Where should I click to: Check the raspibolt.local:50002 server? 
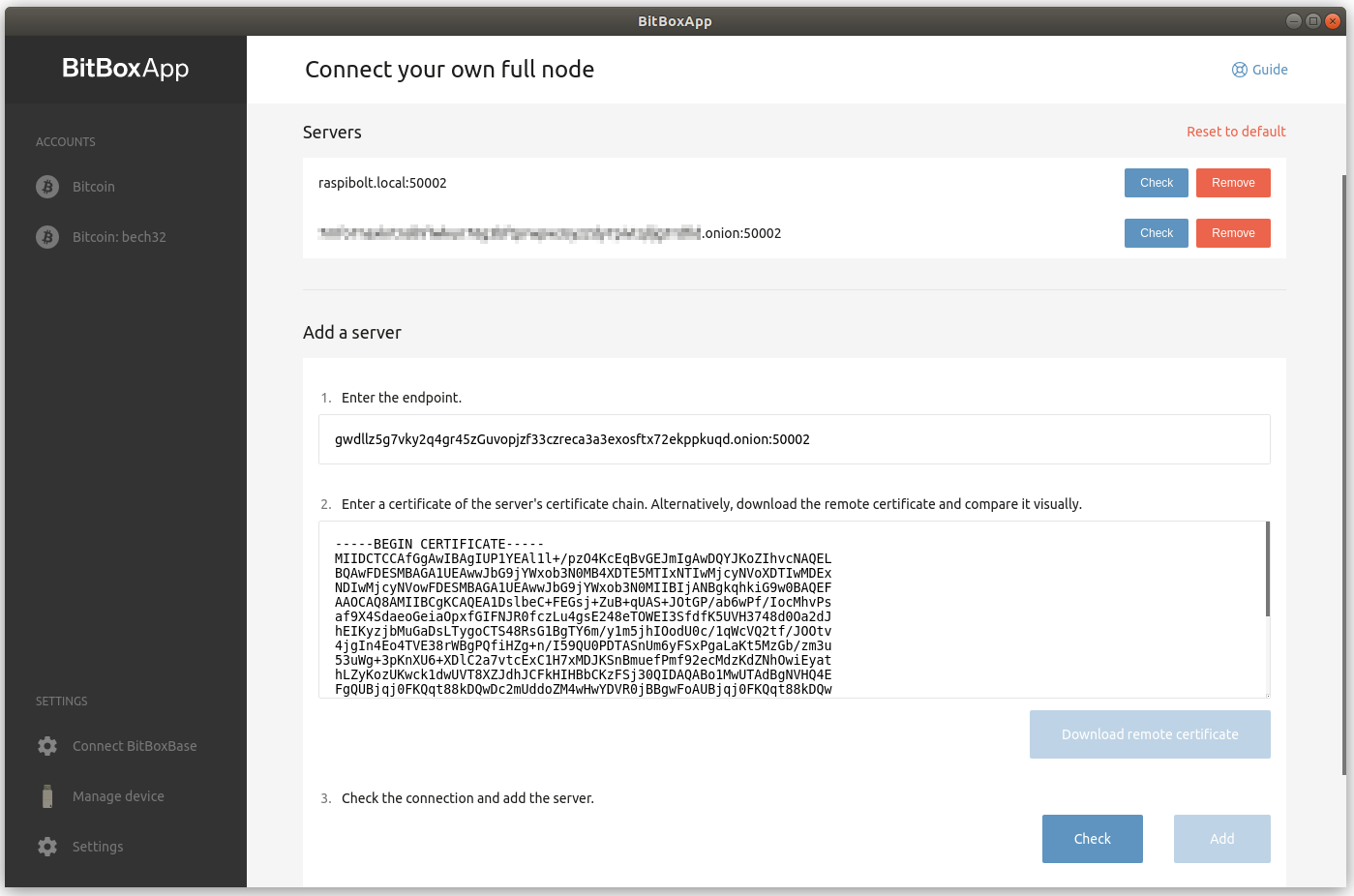1157,183
